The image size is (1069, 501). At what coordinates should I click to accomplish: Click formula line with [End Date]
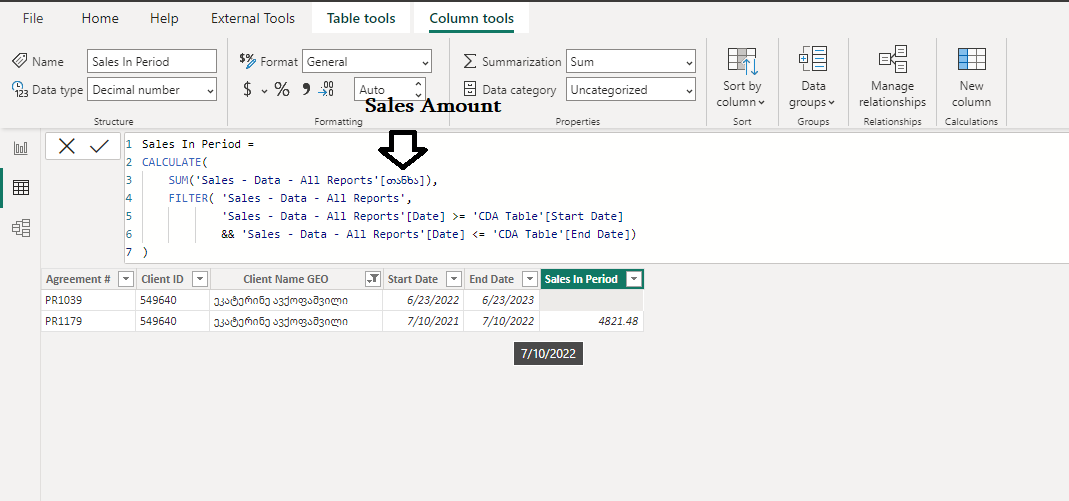coord(429,234)
